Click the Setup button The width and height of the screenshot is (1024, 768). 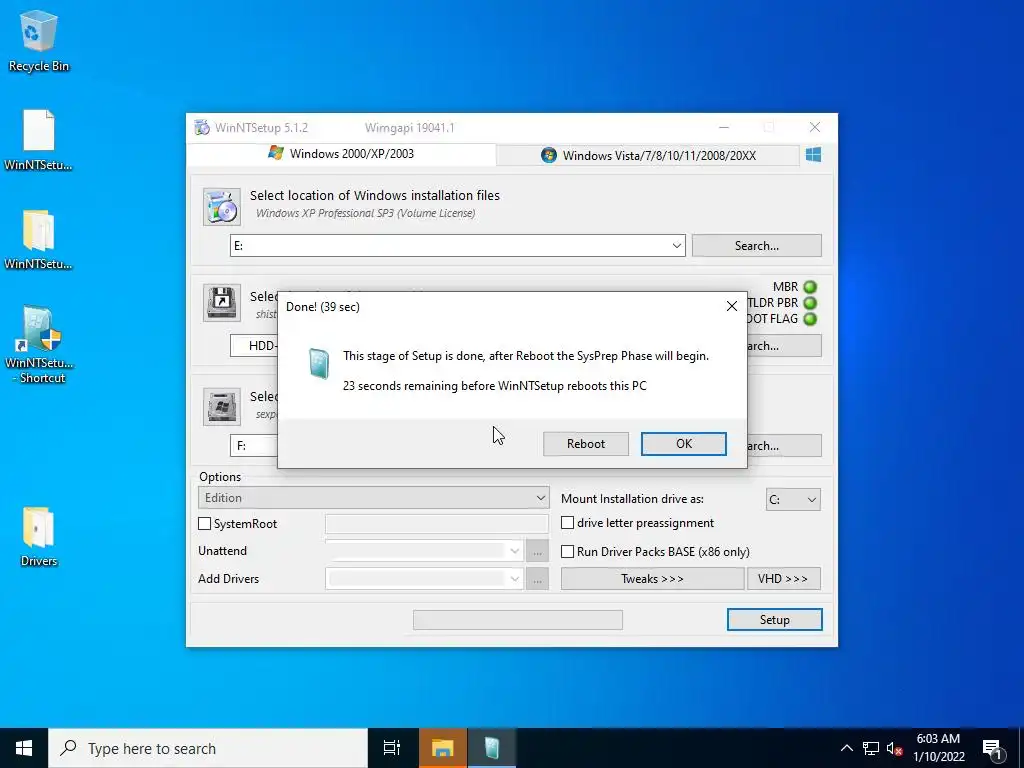[x=775, y=620]
